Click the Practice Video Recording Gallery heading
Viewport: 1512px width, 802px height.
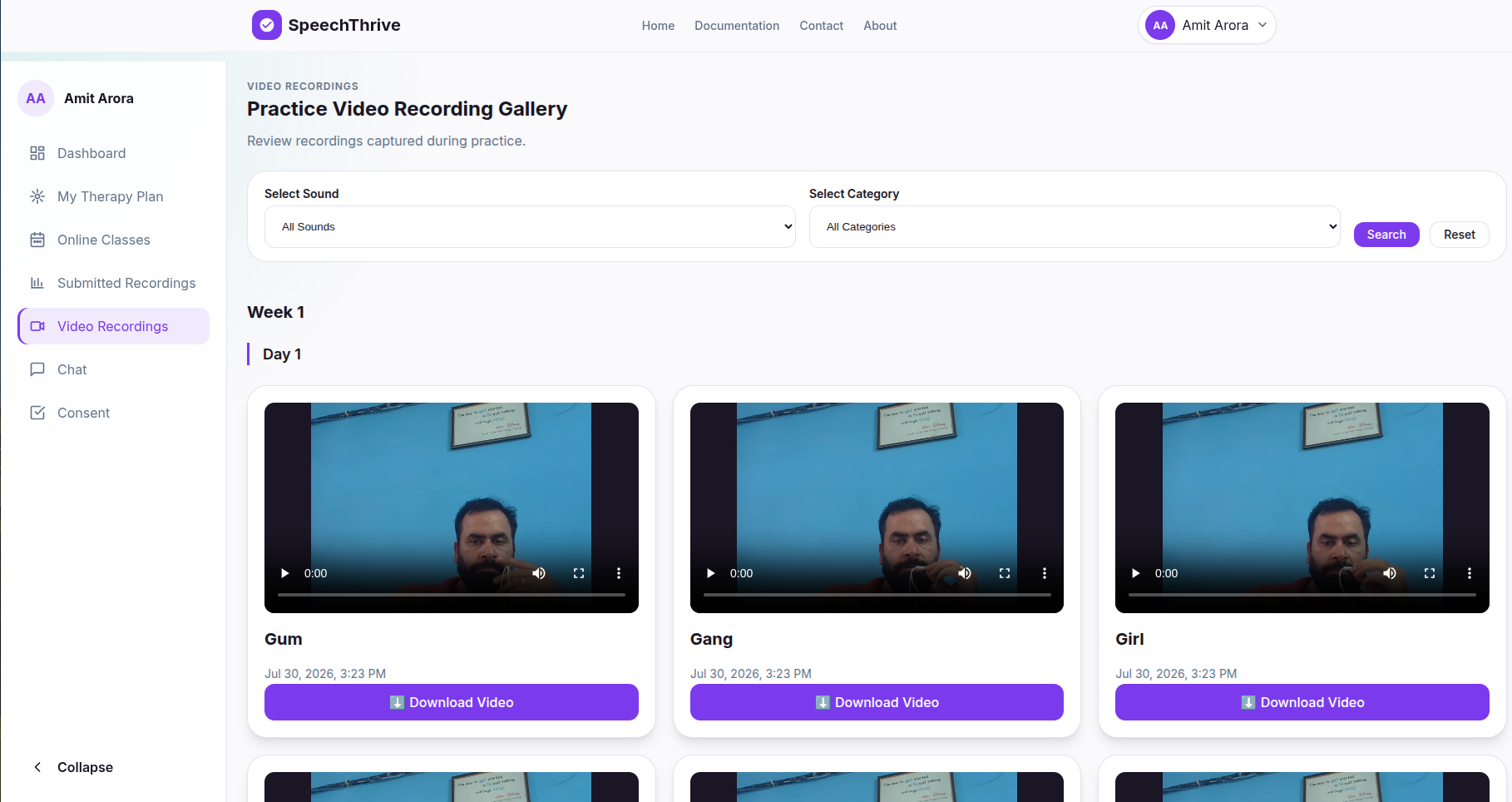[x=408, y=109]
